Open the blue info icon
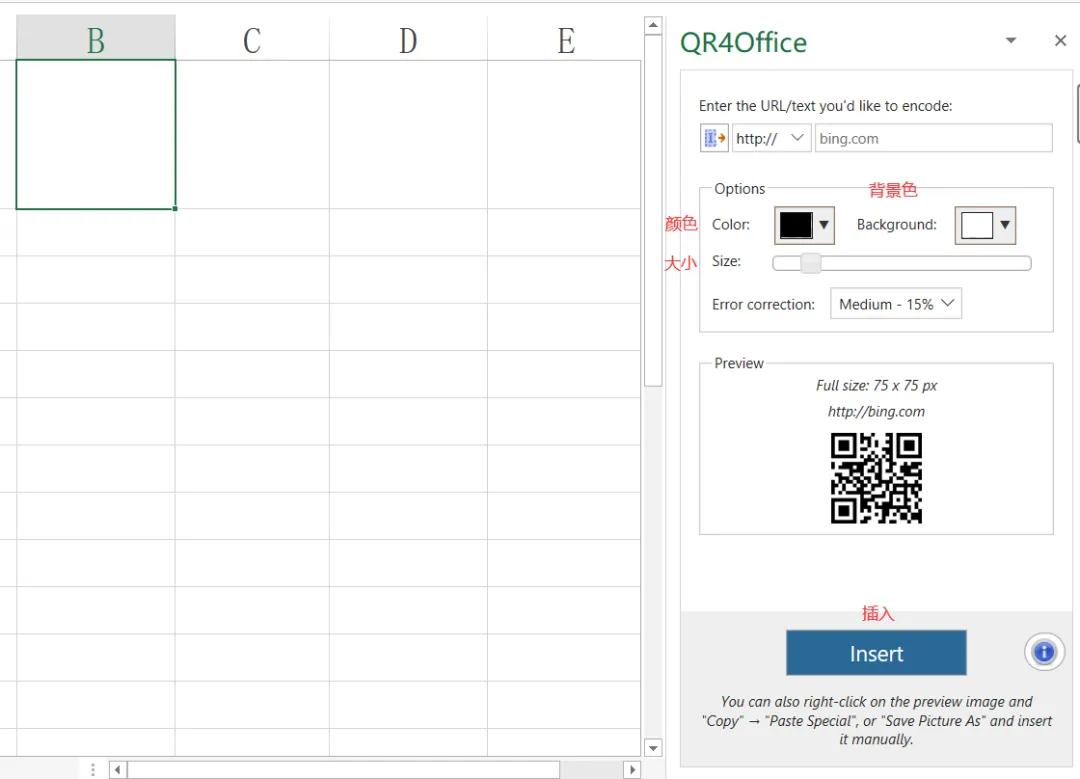1080x779 pixels. (x=1044, y=652)
